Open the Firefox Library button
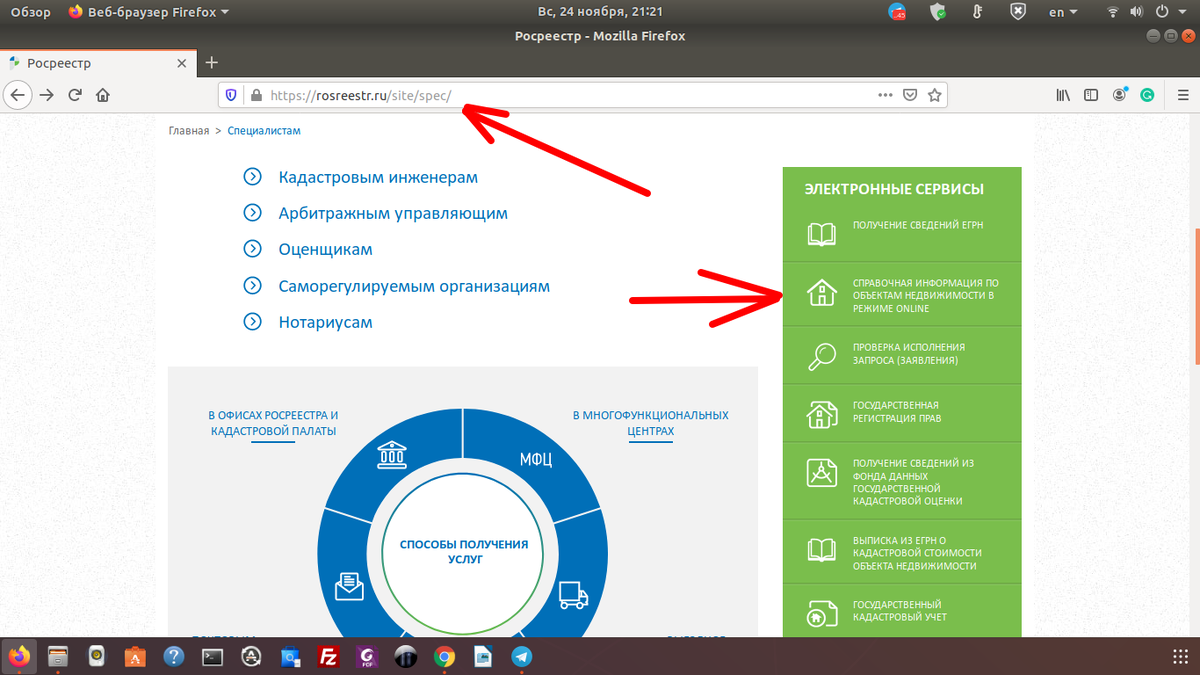 point(1064,96)
